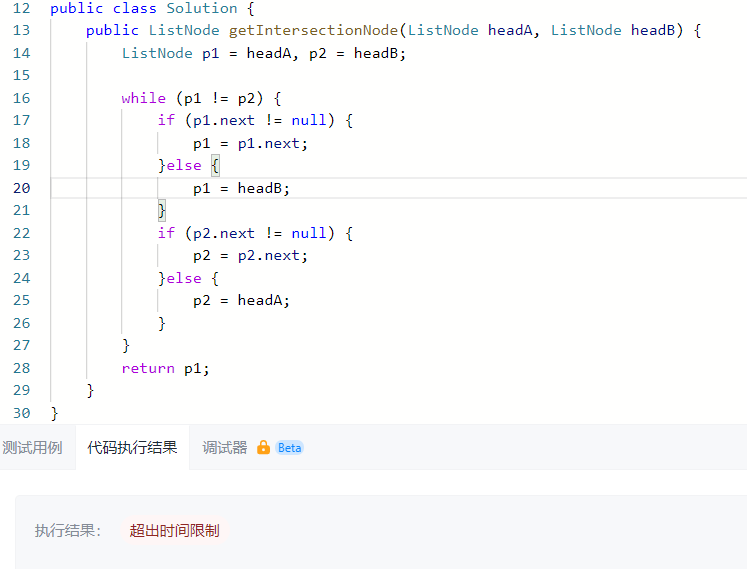
Task: Click the 'p1 = p1.next;' line
Action: (251, 143)
